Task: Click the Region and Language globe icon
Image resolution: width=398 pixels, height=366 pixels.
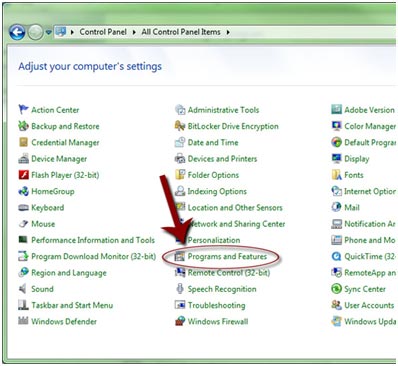Action: click(23, 272)
